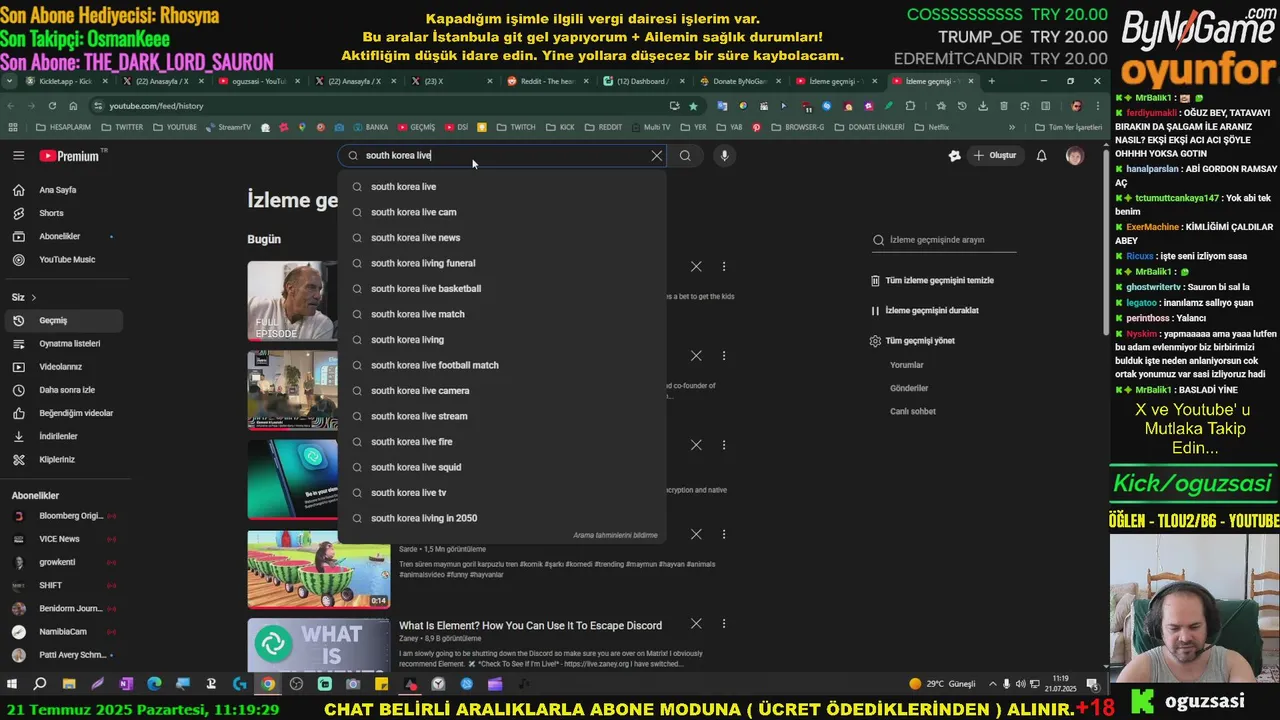This screenshot has width=1280, height=720.
Task: Open Klipleriniz in the sidebar
Action: (x=62, y=459)
